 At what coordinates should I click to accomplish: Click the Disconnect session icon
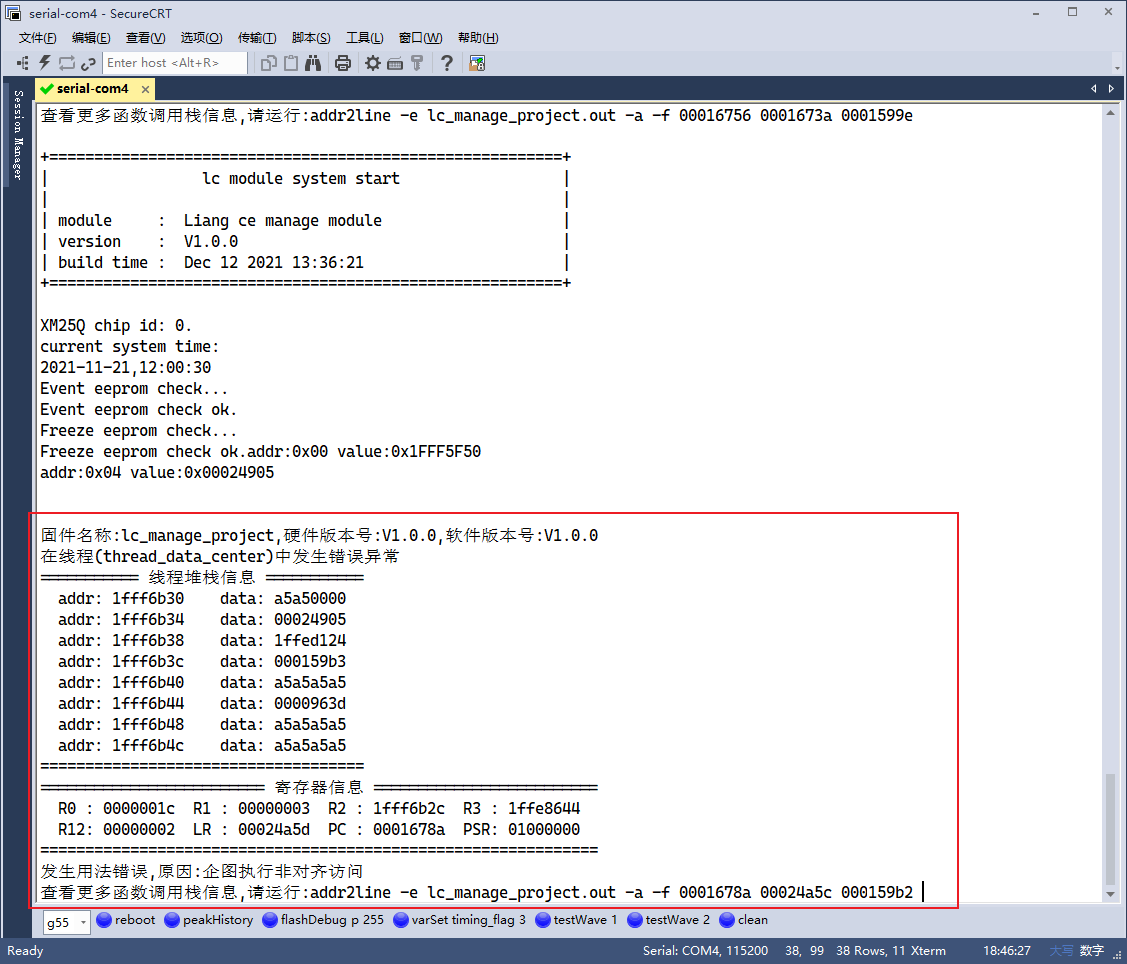[x=89, y=62]
